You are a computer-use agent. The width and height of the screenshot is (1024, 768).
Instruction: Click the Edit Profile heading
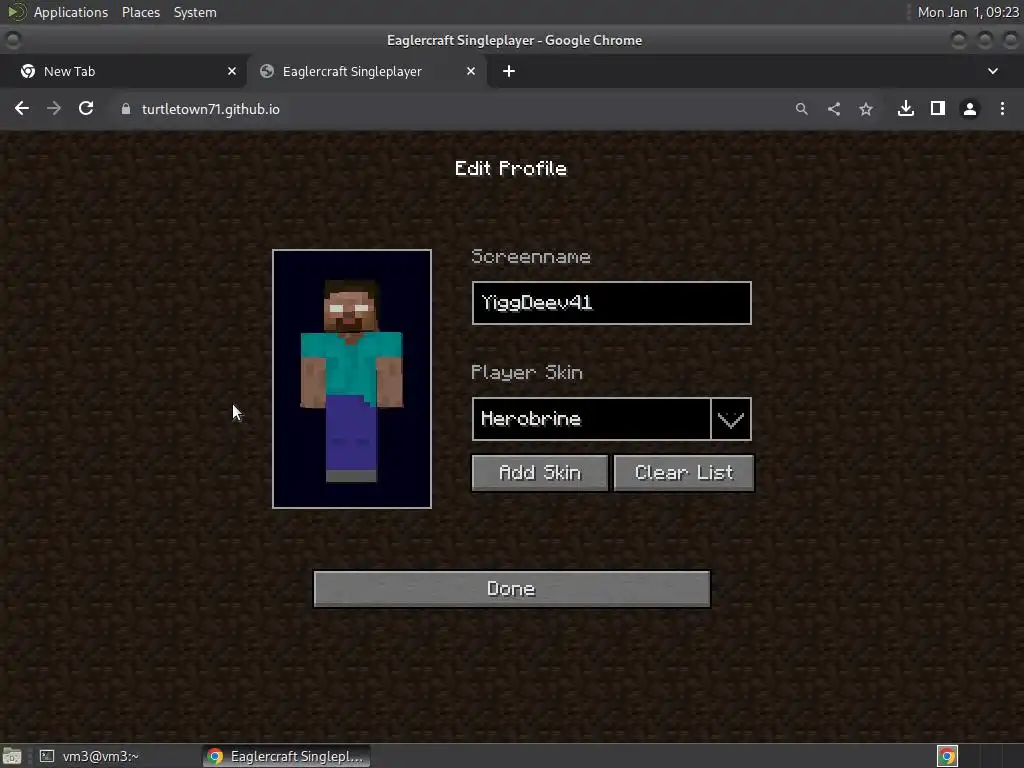coord(511,168)
